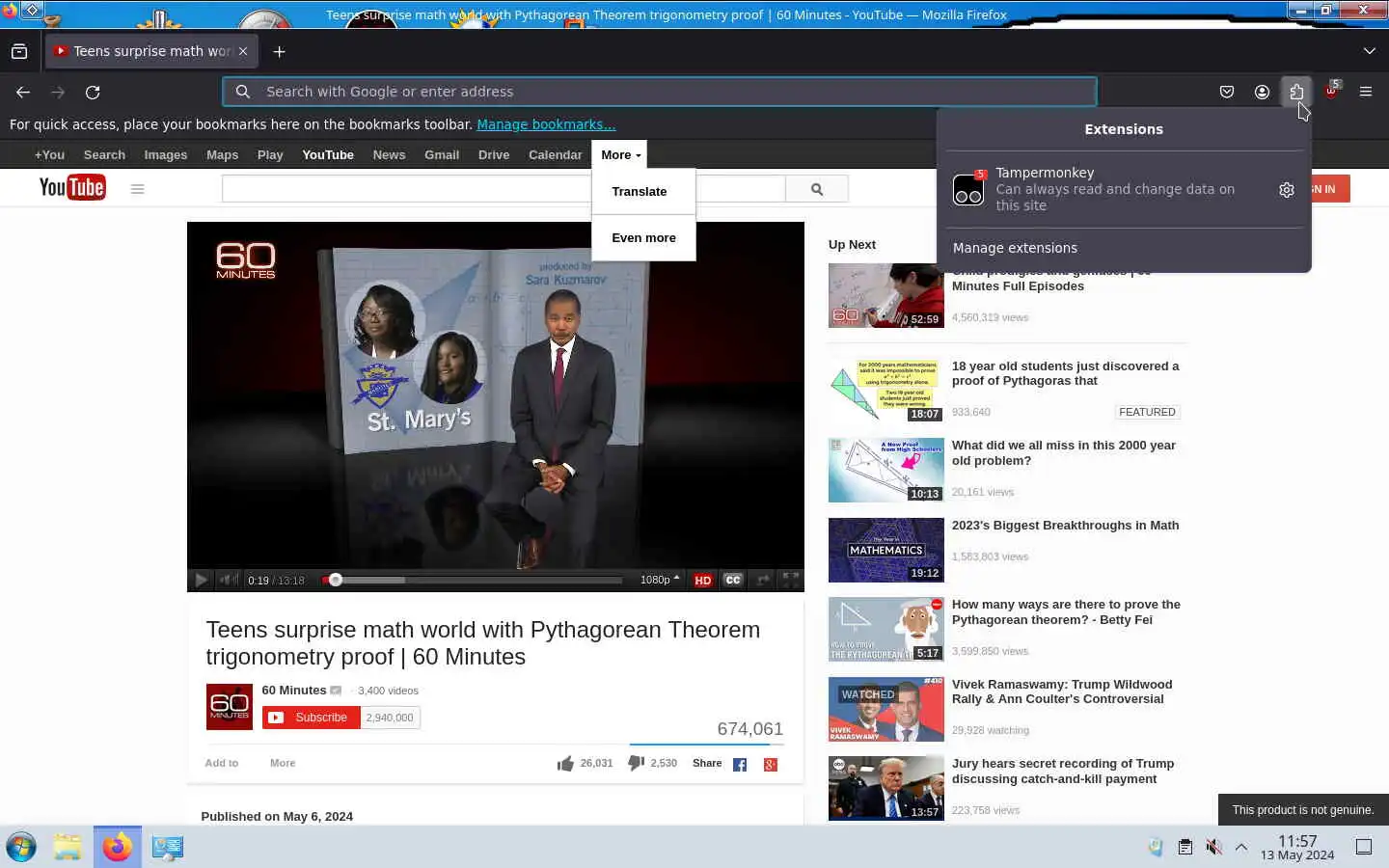Click the muted speaker tray icon

tap(1213, 847)
